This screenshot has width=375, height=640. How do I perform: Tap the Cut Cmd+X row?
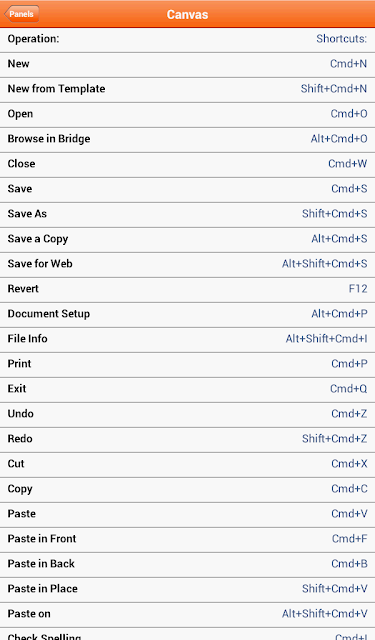[187, 464]
